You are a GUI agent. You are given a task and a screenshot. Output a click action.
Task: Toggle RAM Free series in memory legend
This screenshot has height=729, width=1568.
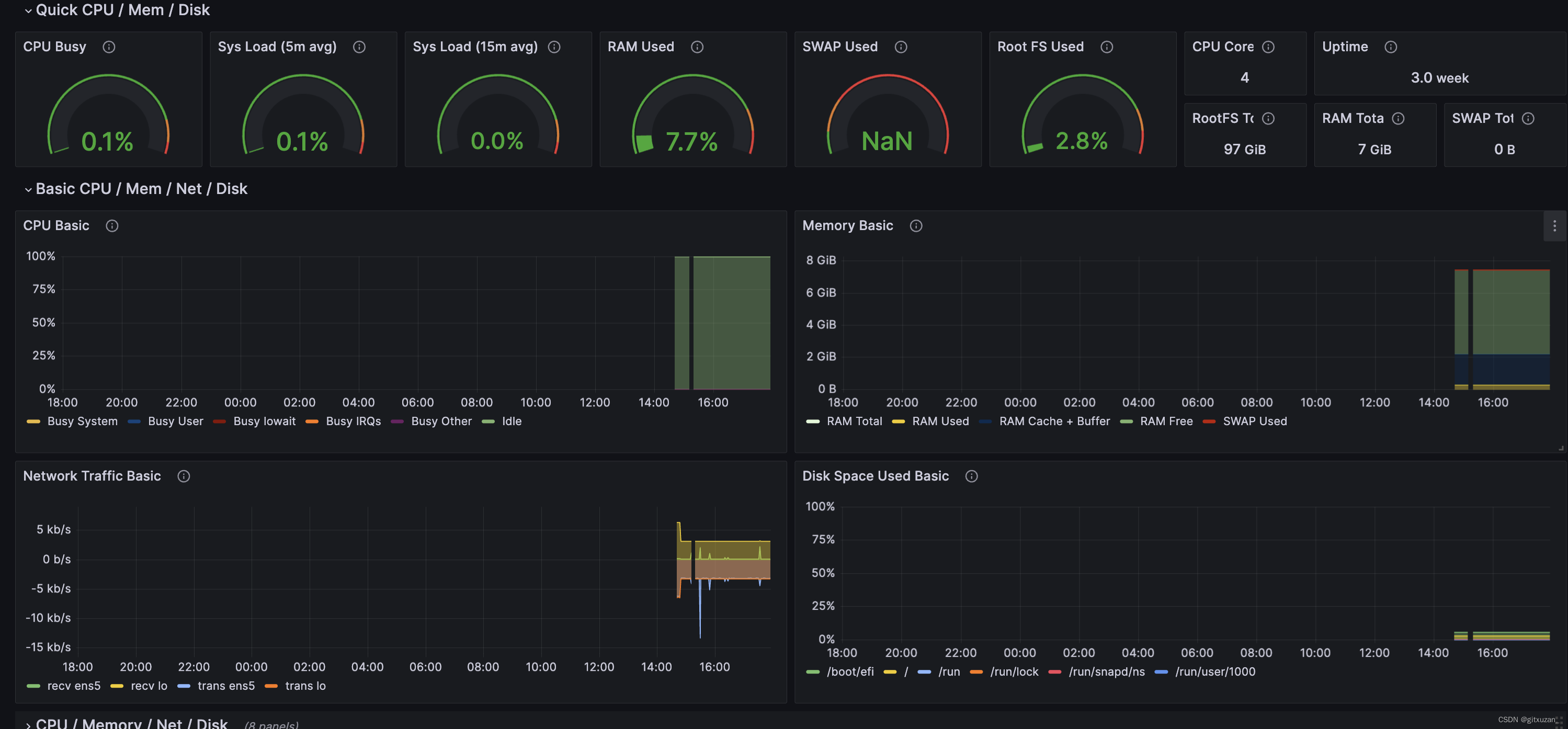pyautogui.click(x=1166, y=421)
